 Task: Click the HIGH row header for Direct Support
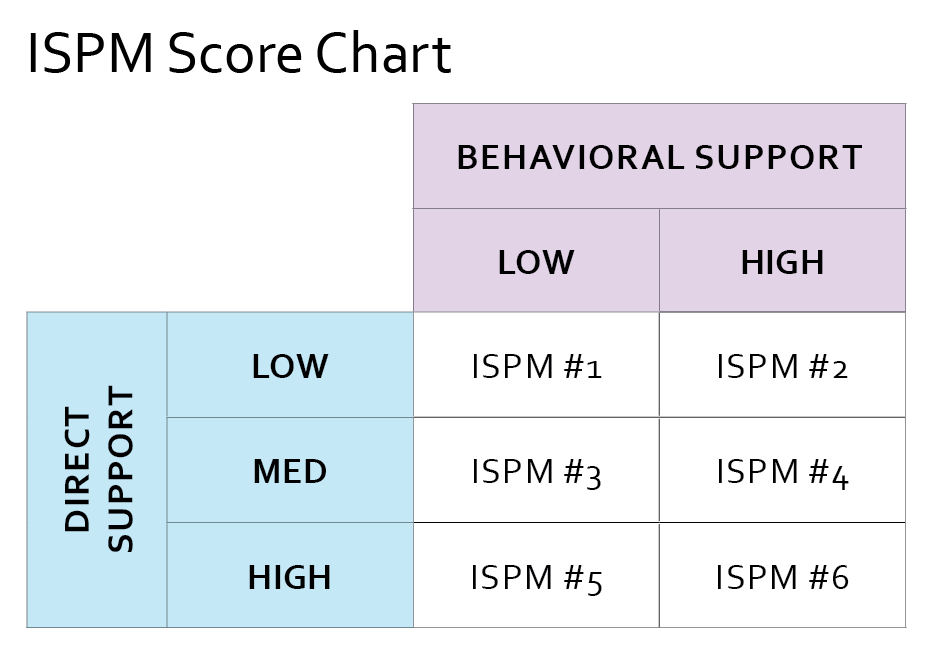point(290,577)
